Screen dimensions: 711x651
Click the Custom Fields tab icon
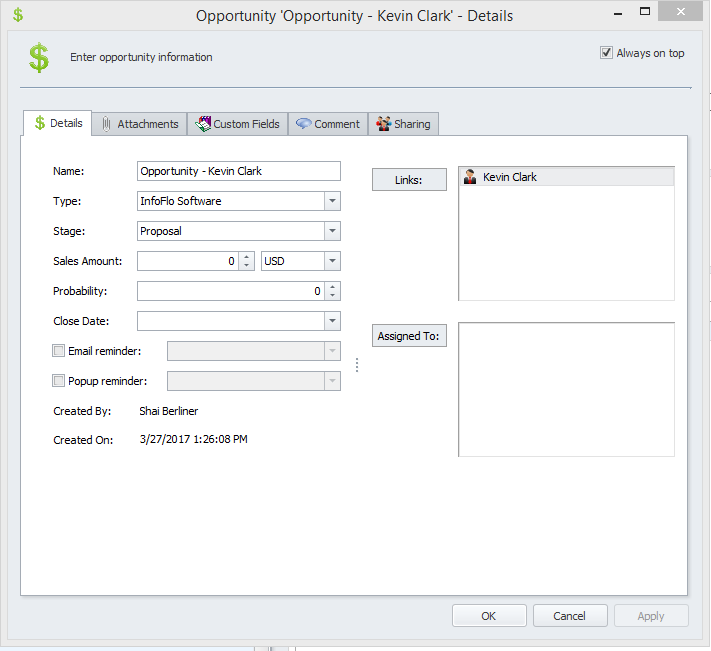click(x=203, y=124)
